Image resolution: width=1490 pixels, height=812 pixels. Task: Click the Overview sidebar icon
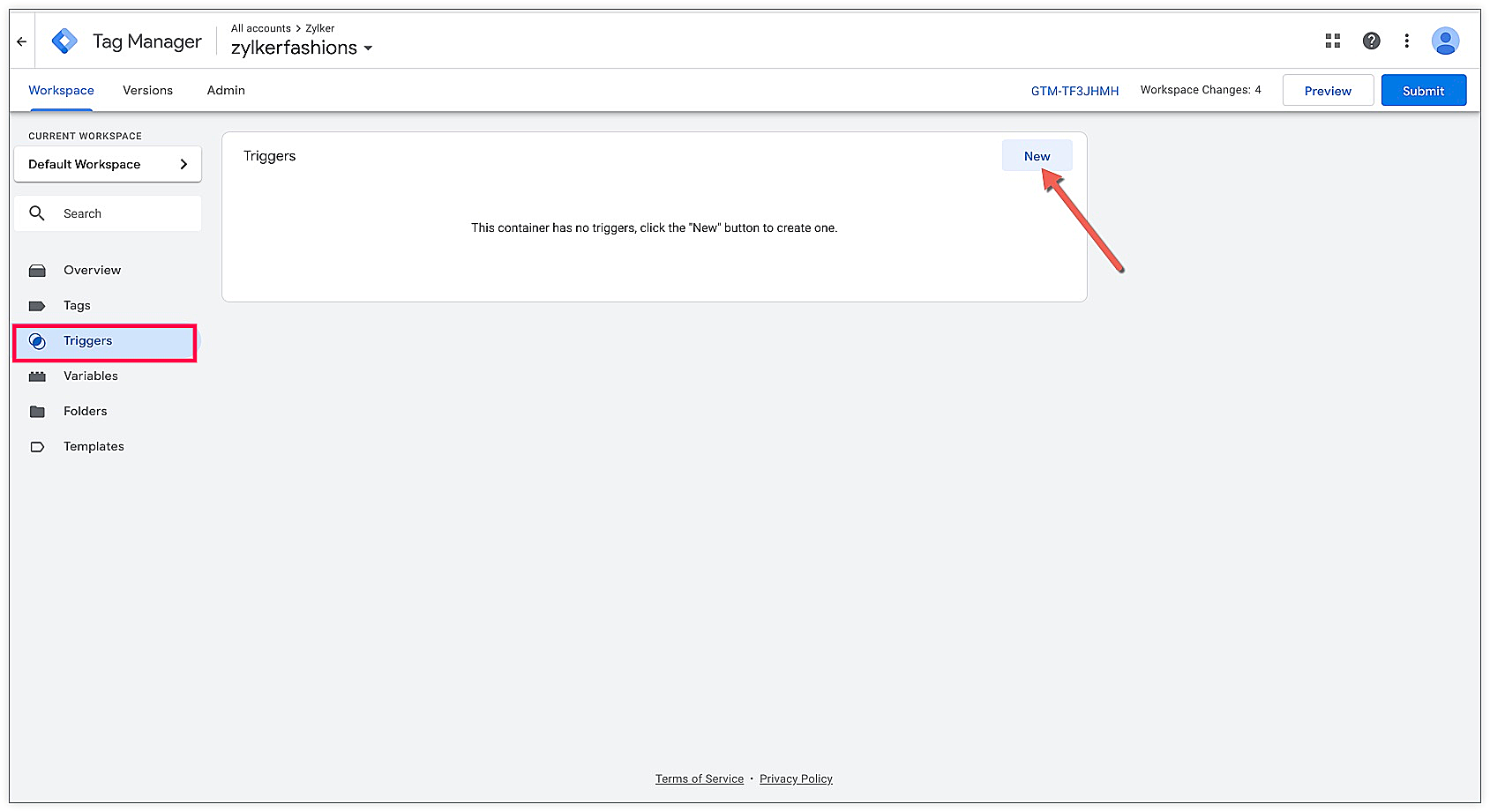[37, 271]
